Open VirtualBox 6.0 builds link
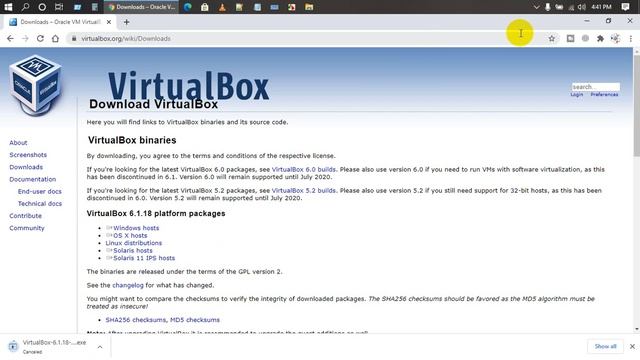The height and width of the screenshot is (360, 640). pos(304,169)
